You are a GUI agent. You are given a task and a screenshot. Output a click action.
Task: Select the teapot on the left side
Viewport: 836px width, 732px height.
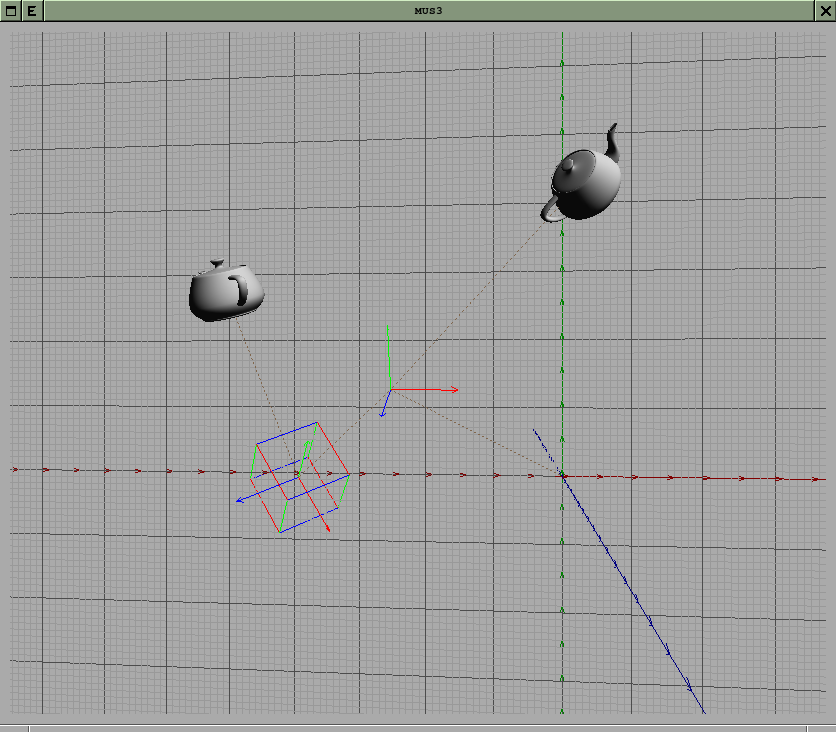[225, 290]
